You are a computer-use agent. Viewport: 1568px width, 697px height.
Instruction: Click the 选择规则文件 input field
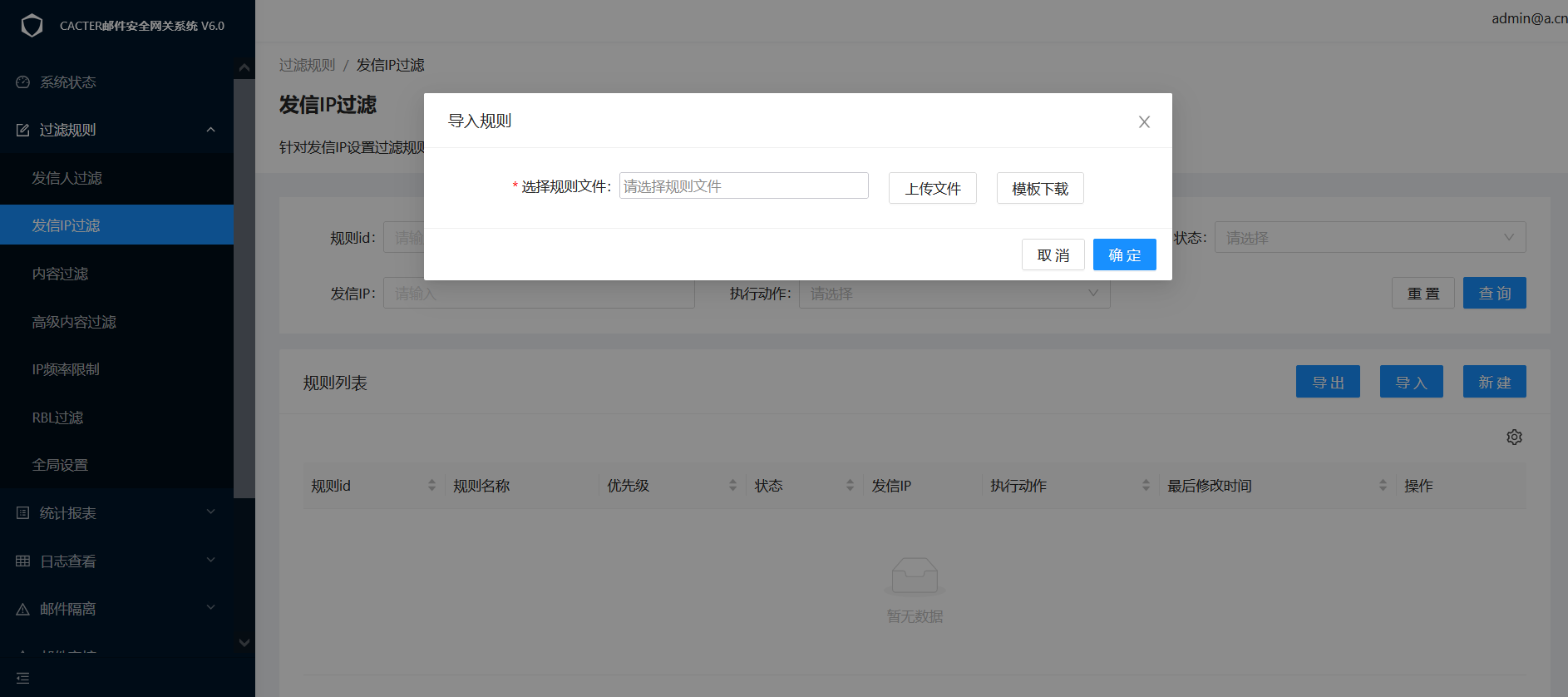pos(743,186)
